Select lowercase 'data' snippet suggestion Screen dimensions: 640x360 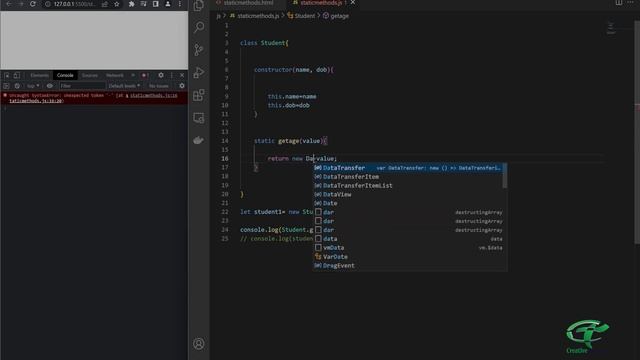click(x=408, y=239)
